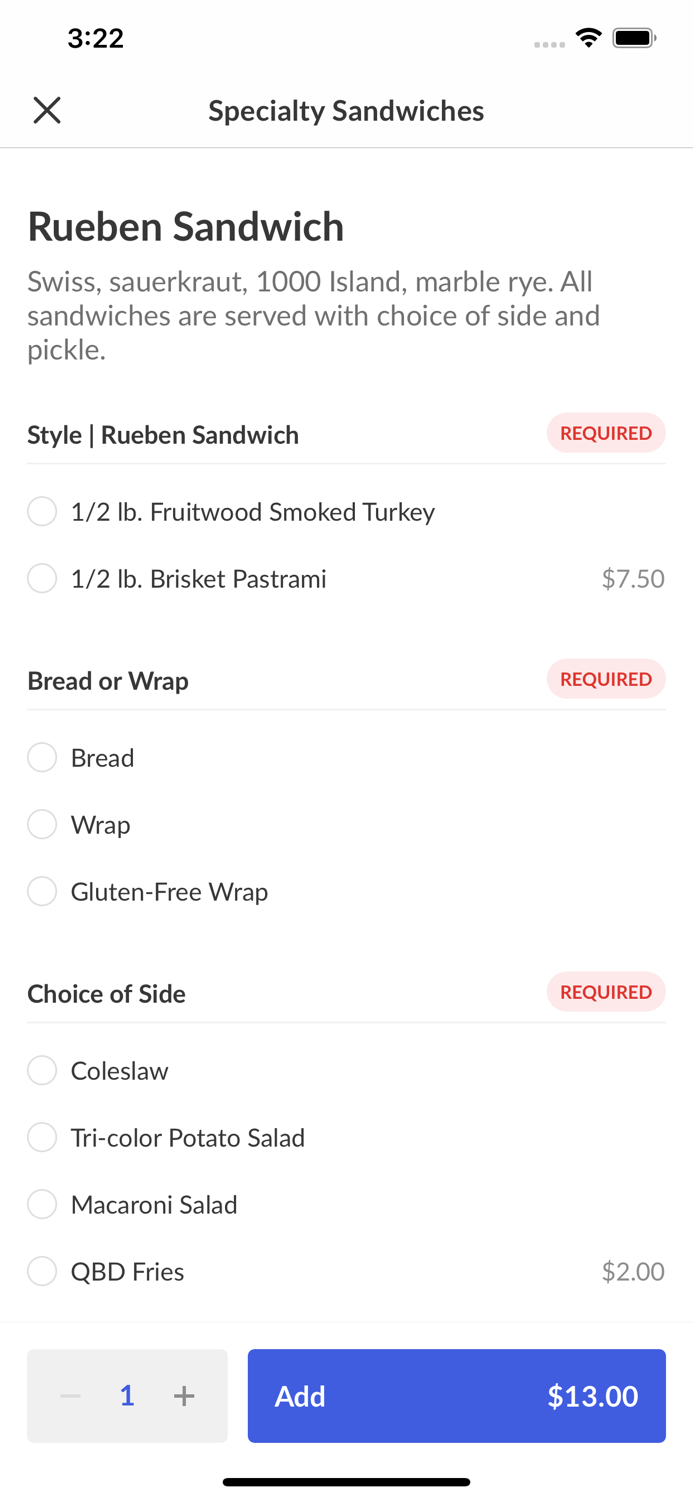Tap the quantity number field showing 1
The image size is (693, 1500).
point(127,1396)
